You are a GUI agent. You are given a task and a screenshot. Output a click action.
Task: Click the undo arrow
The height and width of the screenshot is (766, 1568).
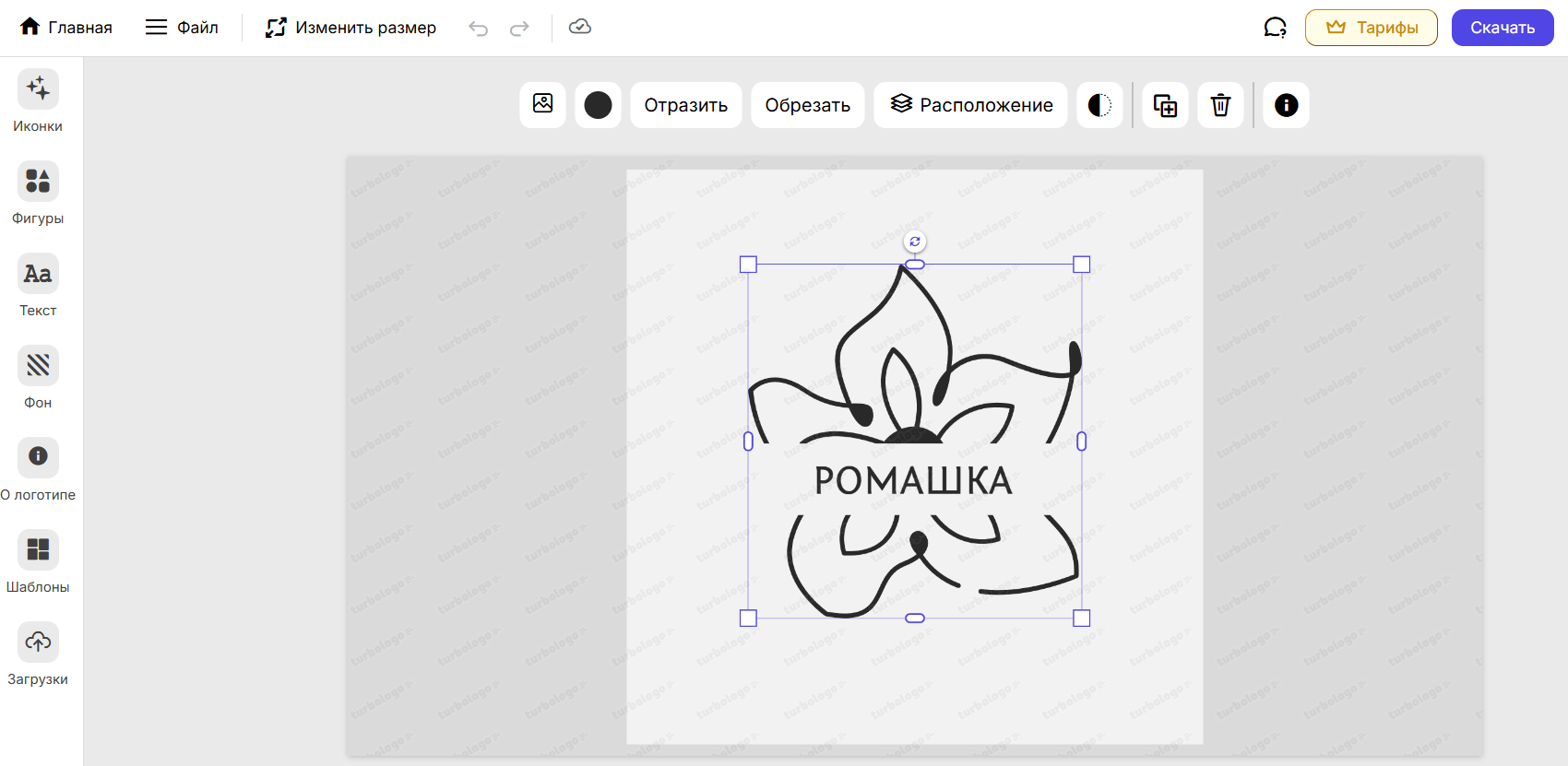[478, 28]
